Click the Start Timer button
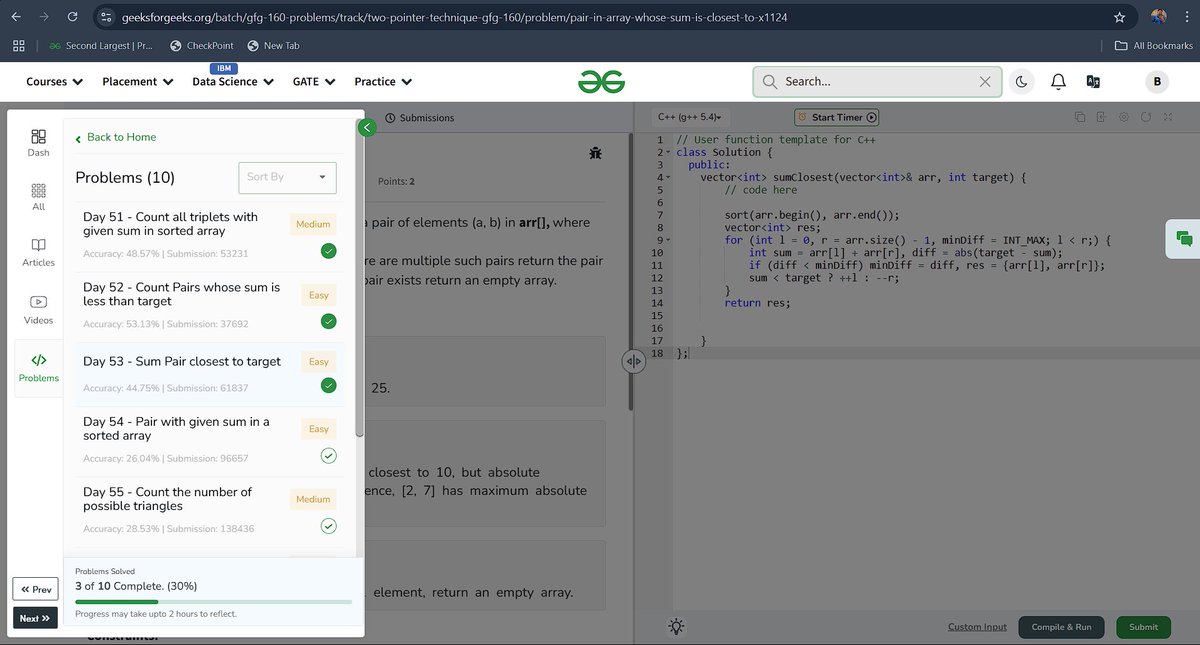Viewport: 1200px width, 645px height. 837,117
